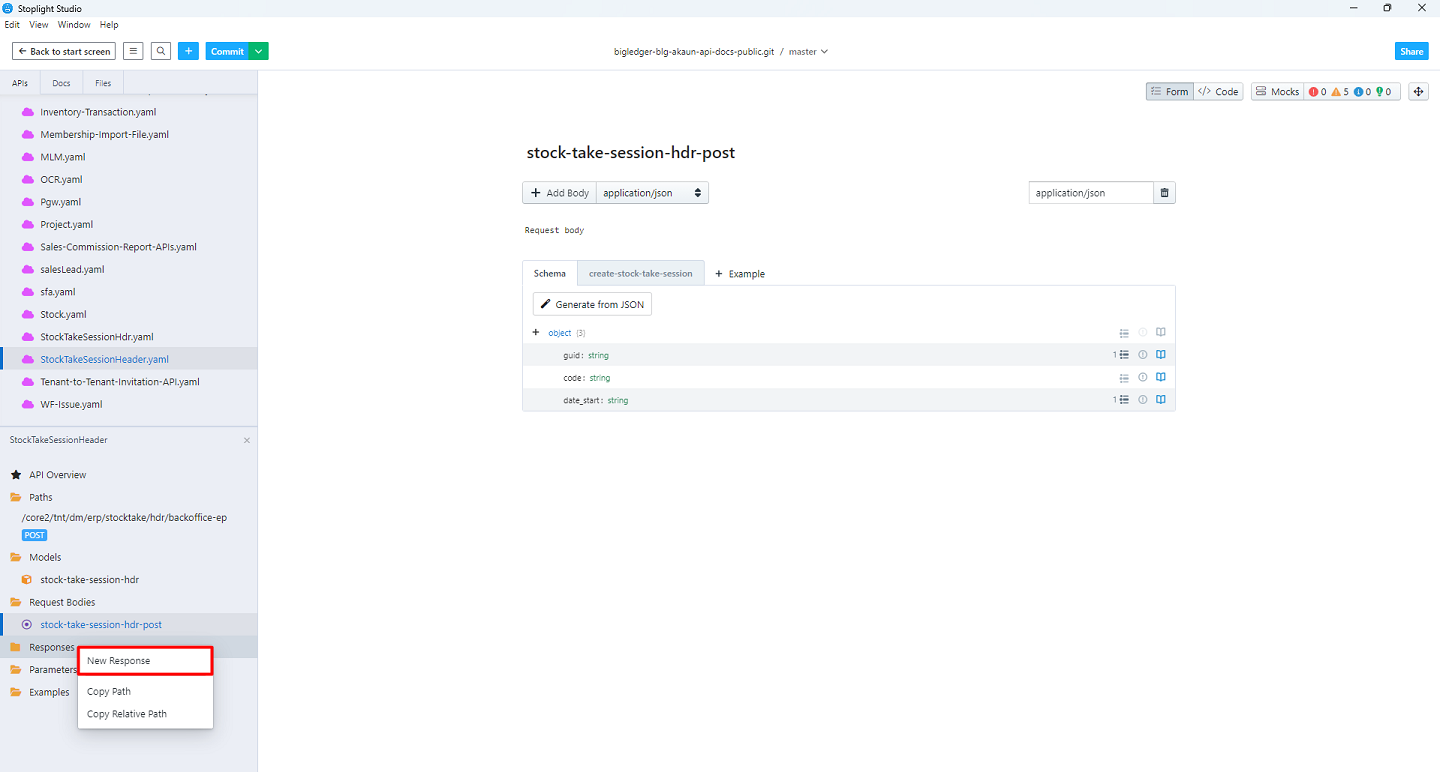Toggle required marker for object row

pos(1142,333)
